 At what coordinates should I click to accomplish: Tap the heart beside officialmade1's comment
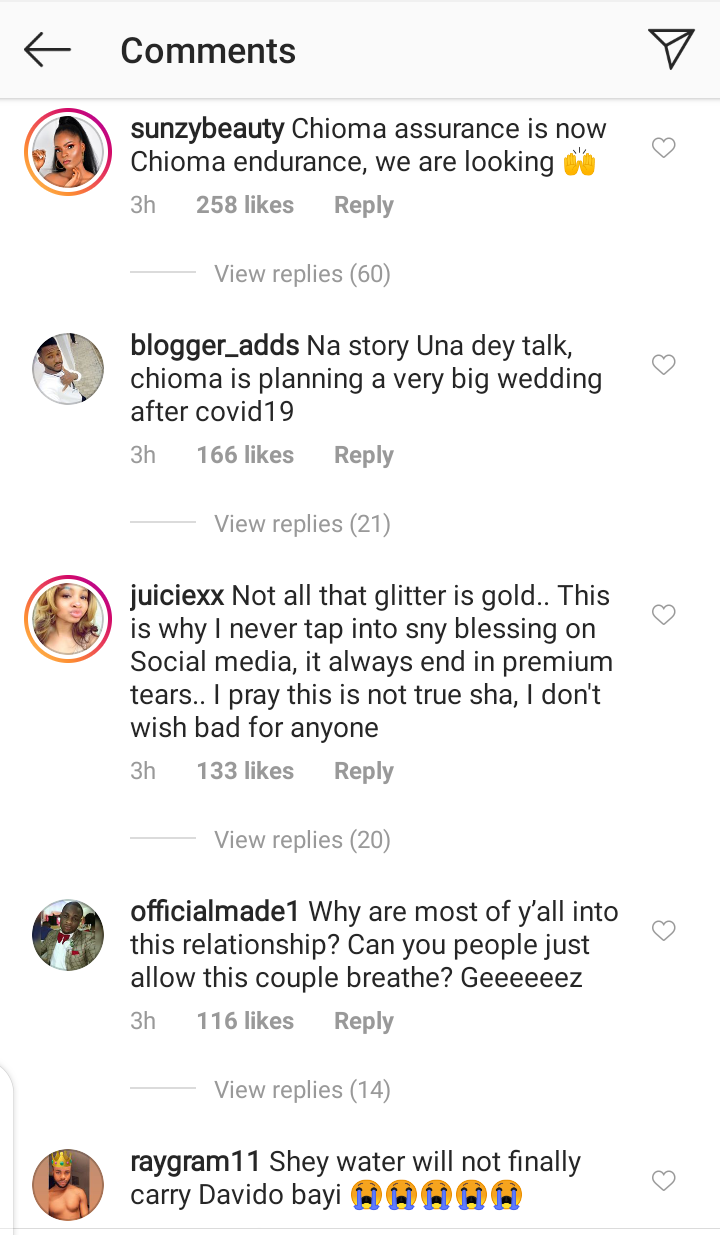[x=664, y=931]
